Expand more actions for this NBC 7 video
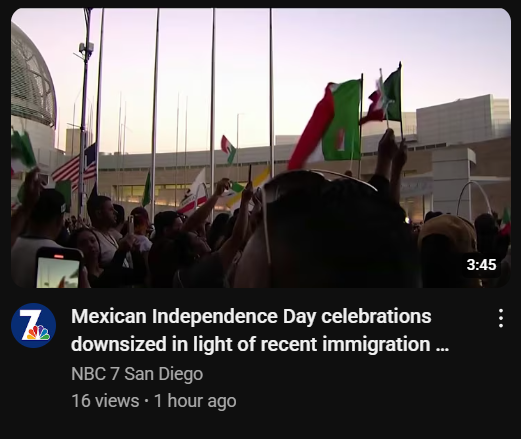Viewport: 521px width, 439px height. click(x=501, y=318)
